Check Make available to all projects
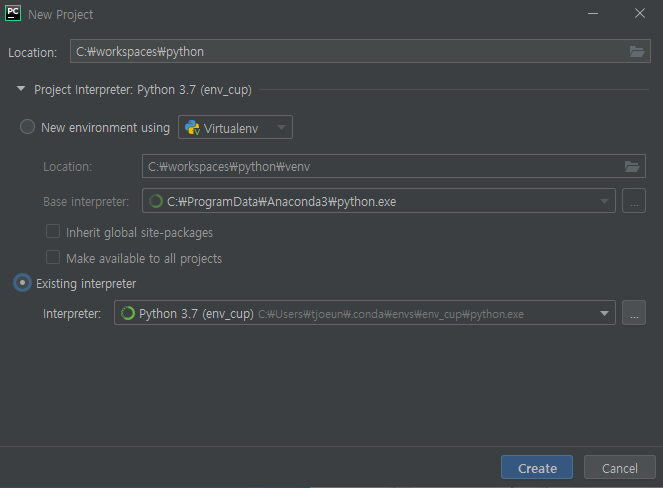 click(x=53, y=257)
